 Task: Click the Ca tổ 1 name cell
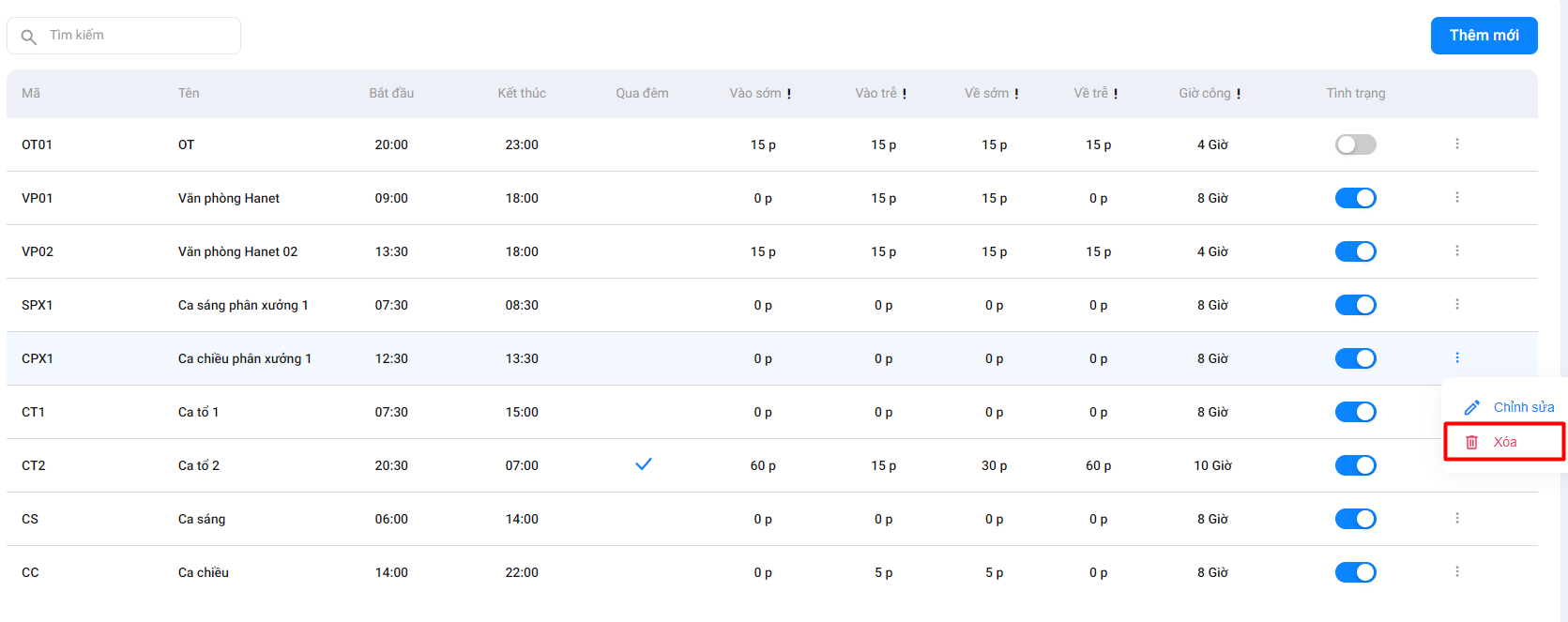pos(198,412)
